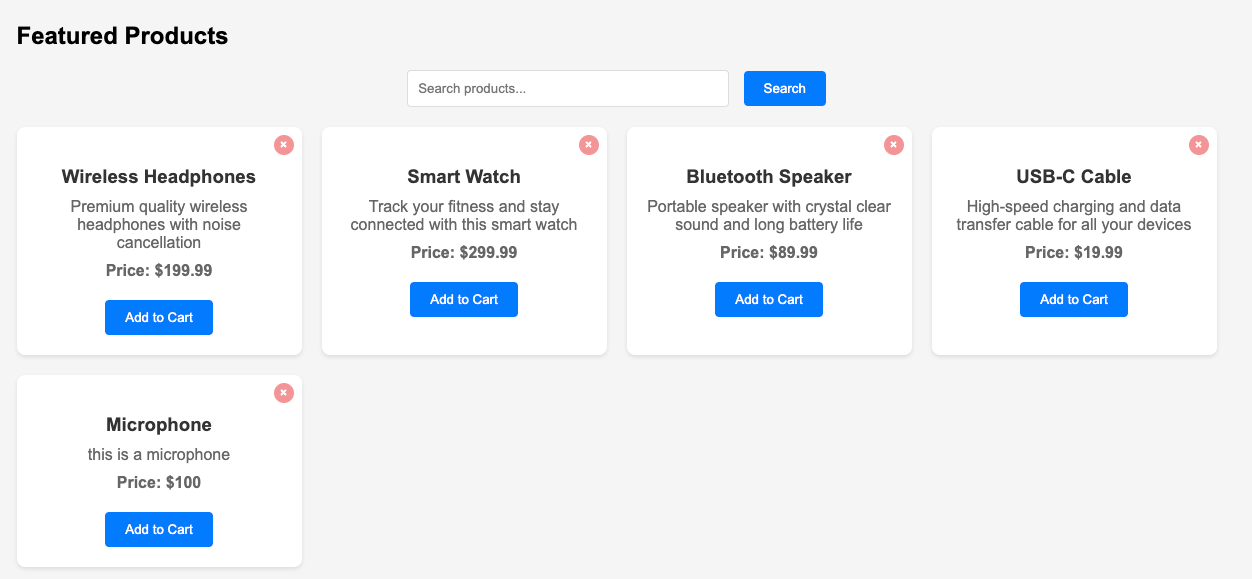
Task: Add Wireless Headphones to cart
Action: pyautogui.click(x=158, y=317)
